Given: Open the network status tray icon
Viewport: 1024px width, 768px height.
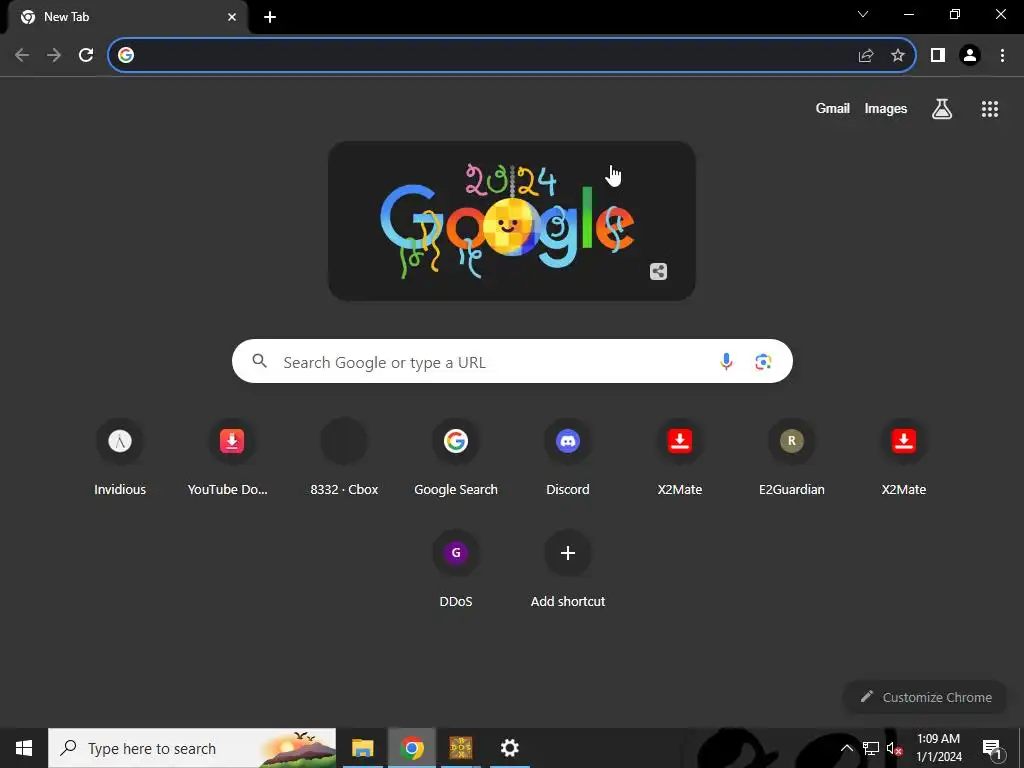Looking at the screenshot, I should 871,748.
